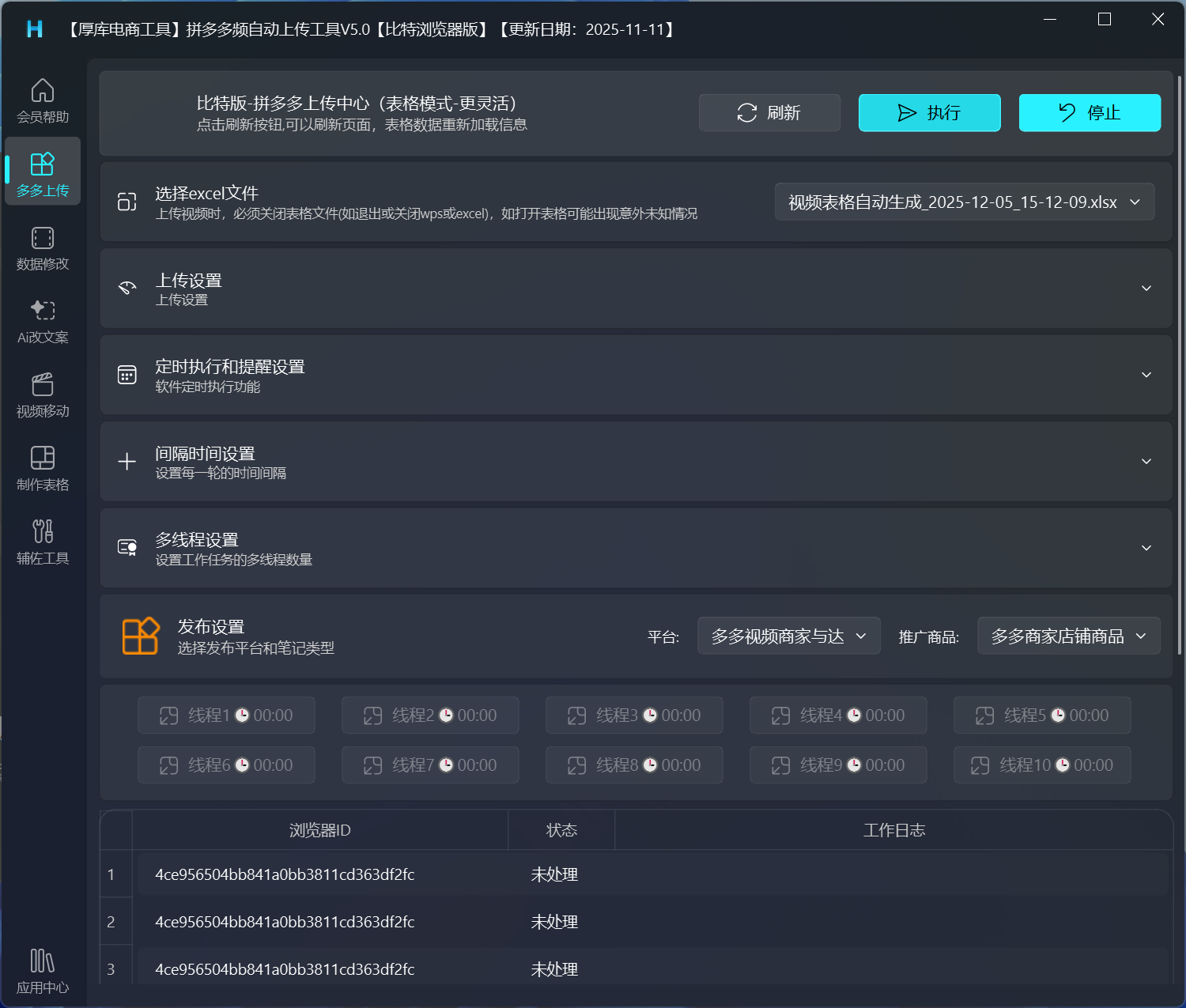Select the first browser ID table row
Image resolution: width=1186 pixels, height=1008 pixels.
click(285, 874)
